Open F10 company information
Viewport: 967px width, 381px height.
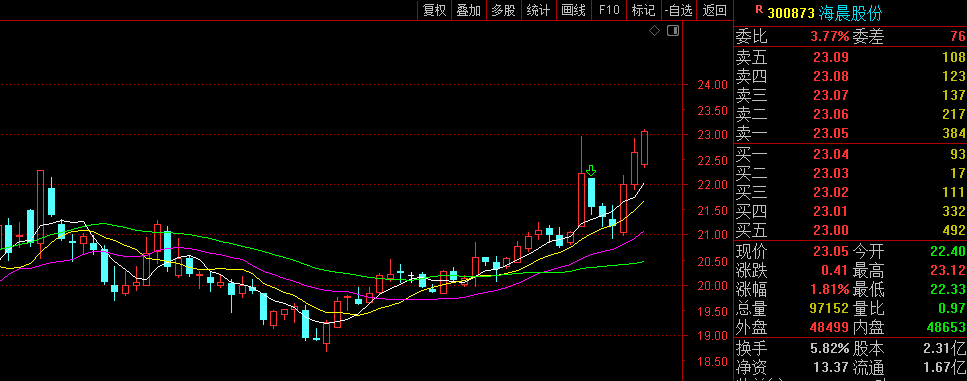(x=609, y=10)
